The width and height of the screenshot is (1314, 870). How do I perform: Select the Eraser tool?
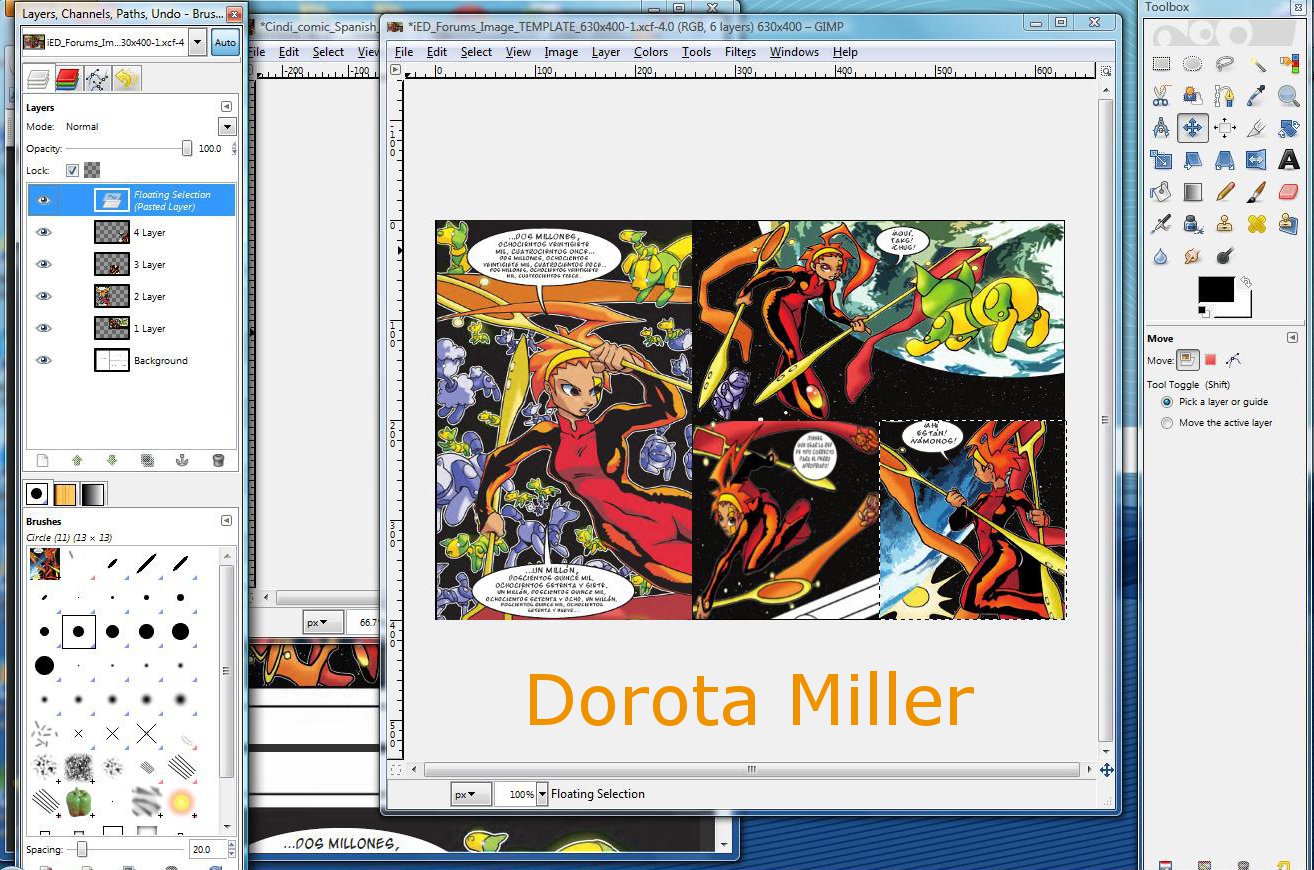pos(1287,192)
